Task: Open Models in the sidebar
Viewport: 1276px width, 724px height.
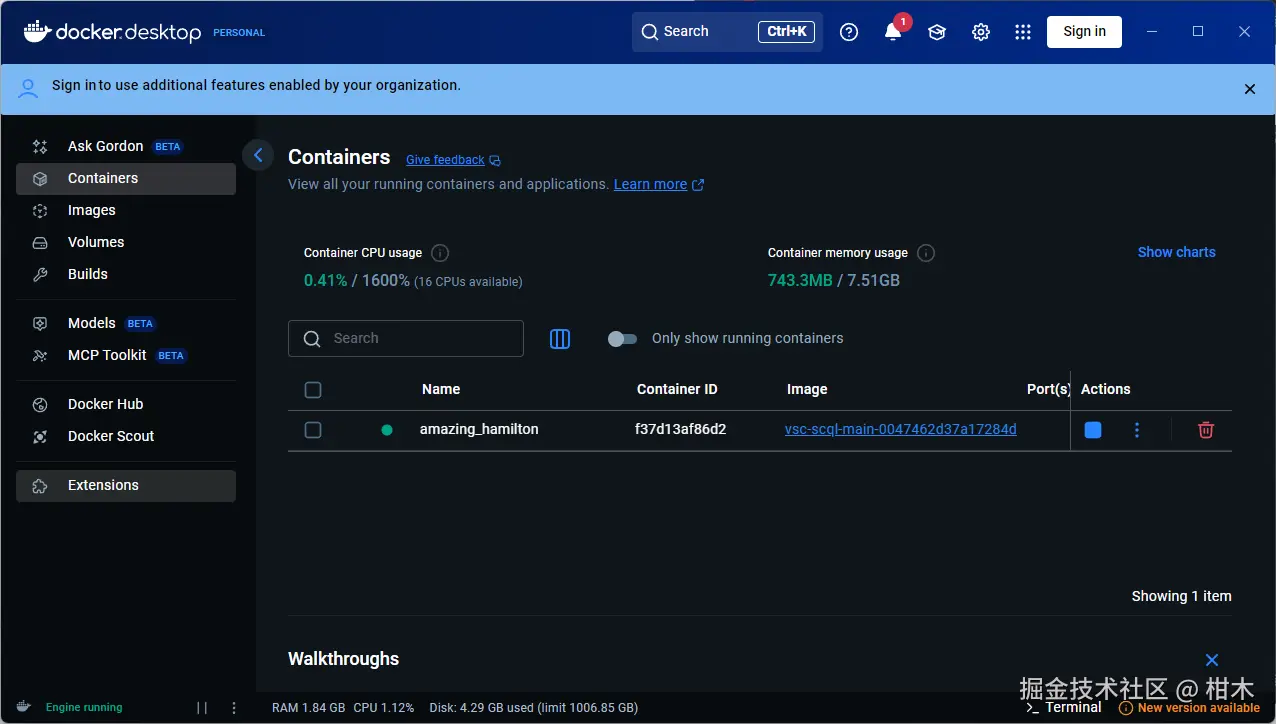Action: (126, 323)
